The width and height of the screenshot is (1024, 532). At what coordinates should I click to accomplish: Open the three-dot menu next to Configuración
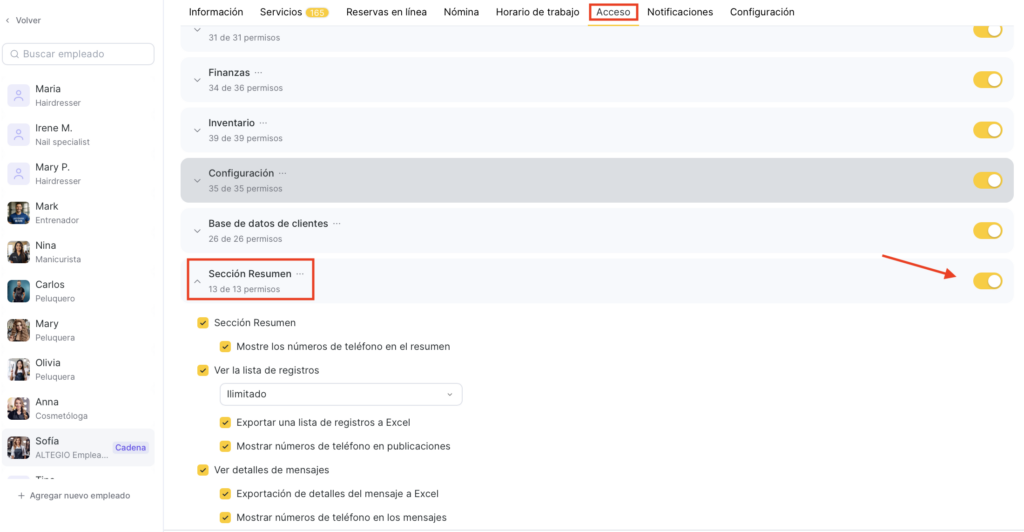[282, 173]
